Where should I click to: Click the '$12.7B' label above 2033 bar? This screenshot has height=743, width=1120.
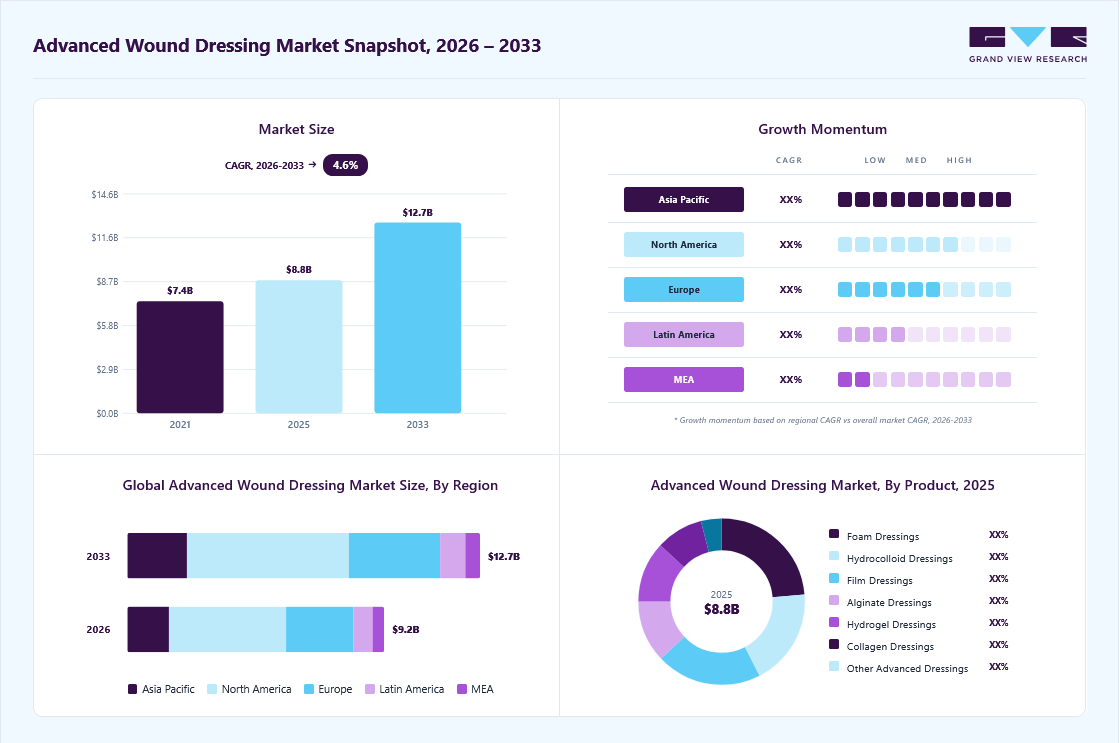418,213
